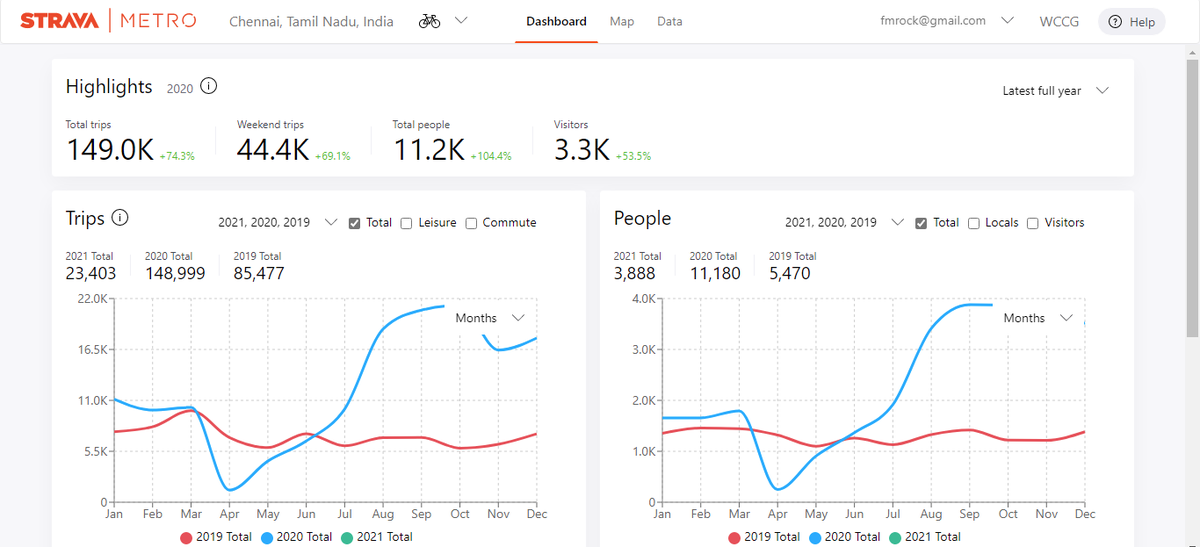The image size is (1200, 547).
Task: Click People 2021 Total 3,888
Action: (635, 273)
